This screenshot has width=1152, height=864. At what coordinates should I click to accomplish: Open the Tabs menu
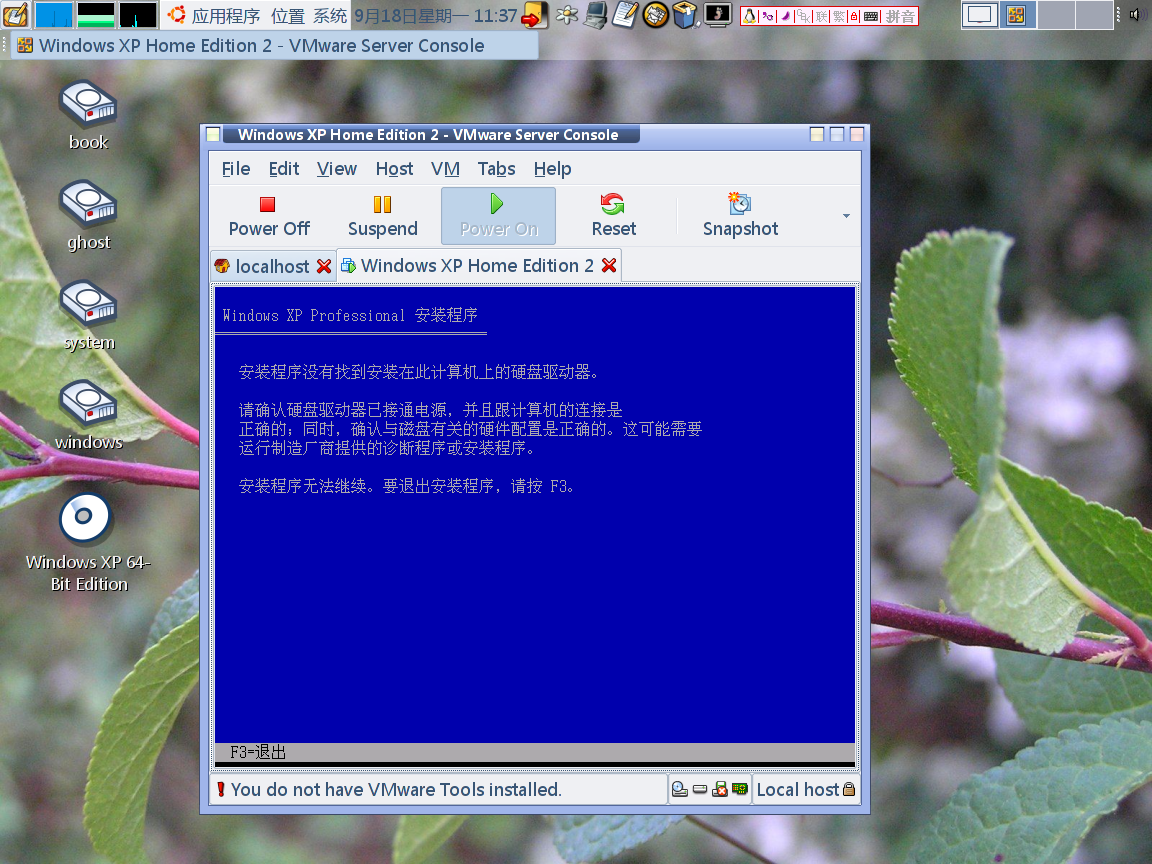[x=496, y=169]
